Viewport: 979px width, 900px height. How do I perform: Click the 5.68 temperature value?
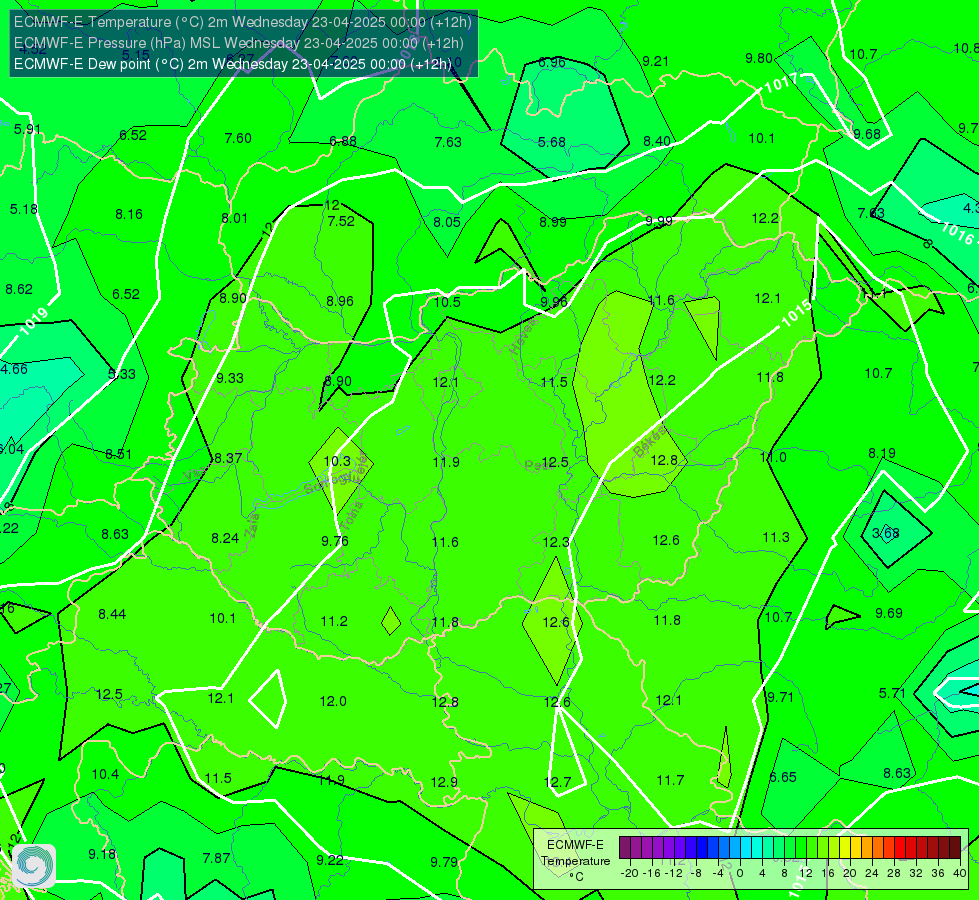[x=552, y=142]
